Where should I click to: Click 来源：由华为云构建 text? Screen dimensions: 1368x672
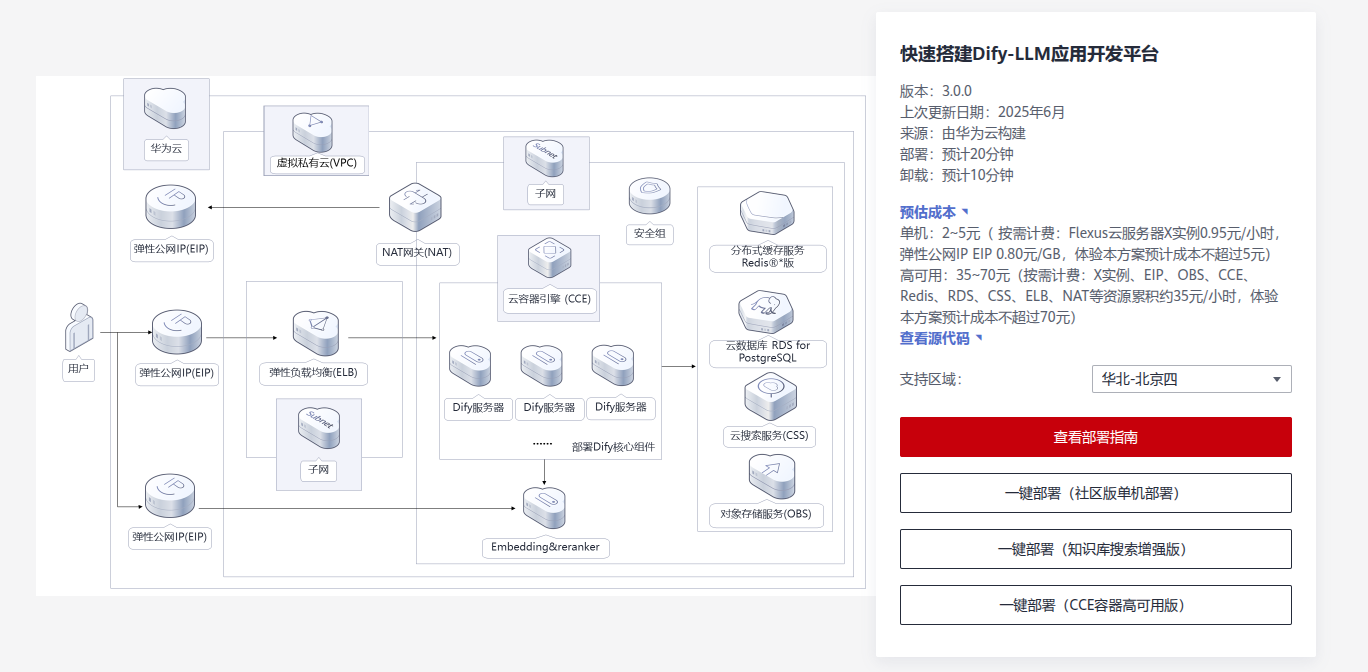pyautogui.click(x=963, y=133)
